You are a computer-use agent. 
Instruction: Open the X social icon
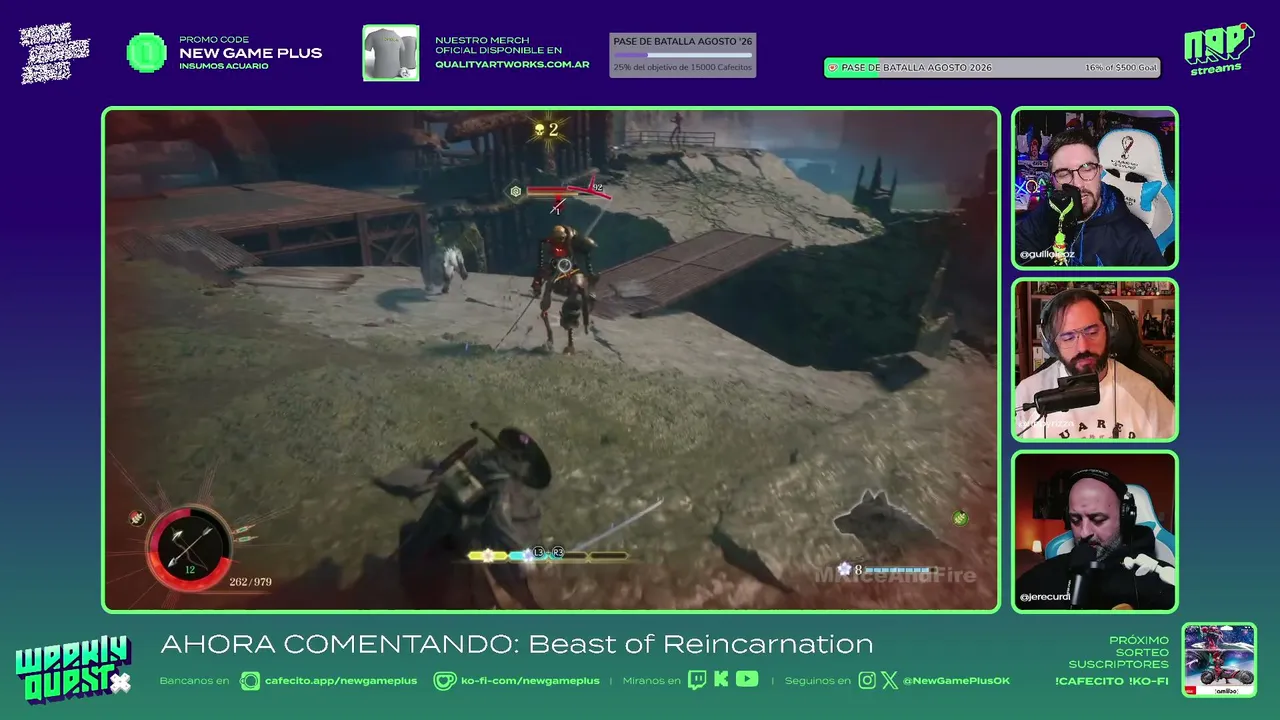point(891,681)
